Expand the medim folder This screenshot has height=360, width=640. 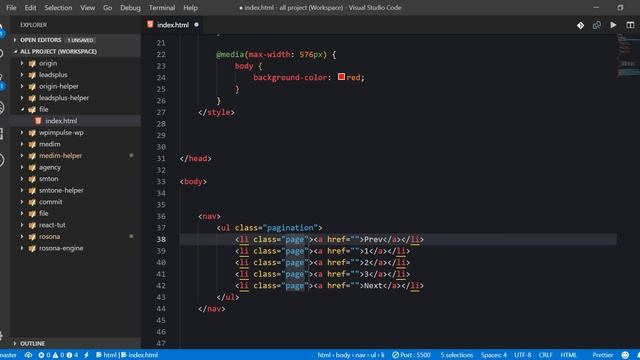(x=22, y=144)
